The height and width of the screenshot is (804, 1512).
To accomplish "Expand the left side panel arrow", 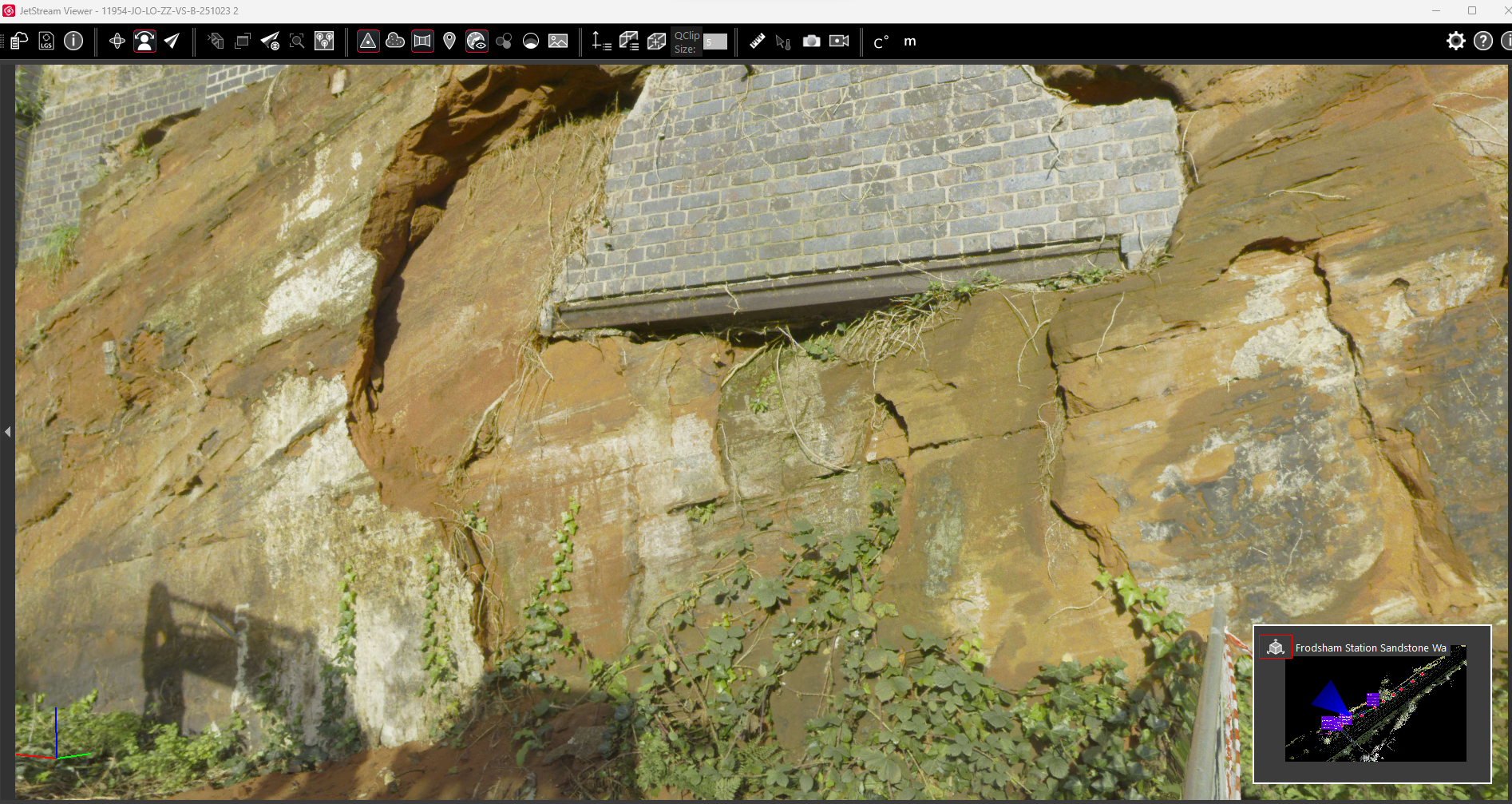I will [7, 432].
